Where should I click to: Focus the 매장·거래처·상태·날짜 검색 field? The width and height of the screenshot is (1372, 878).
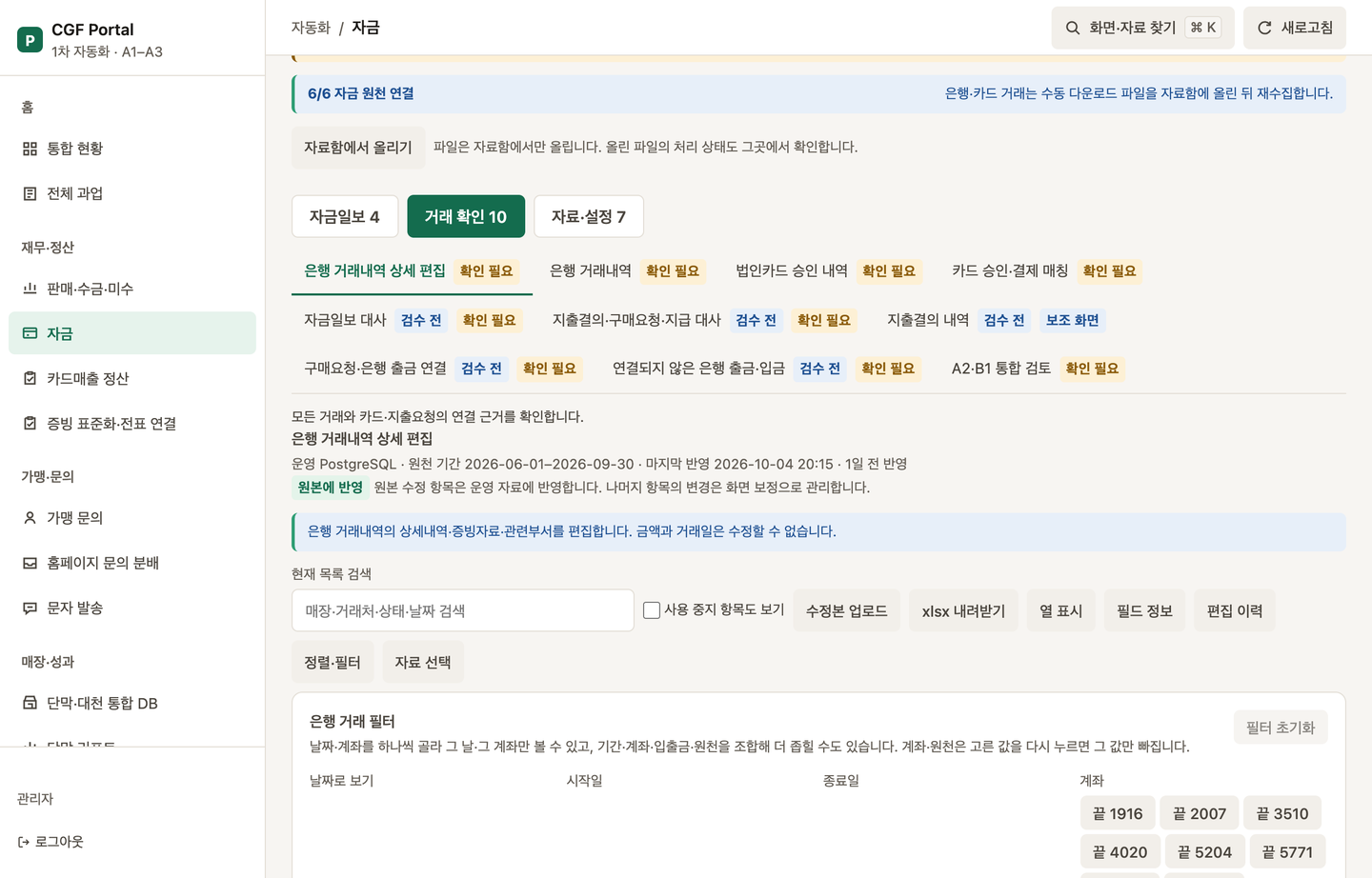click(x=463, y=610)
